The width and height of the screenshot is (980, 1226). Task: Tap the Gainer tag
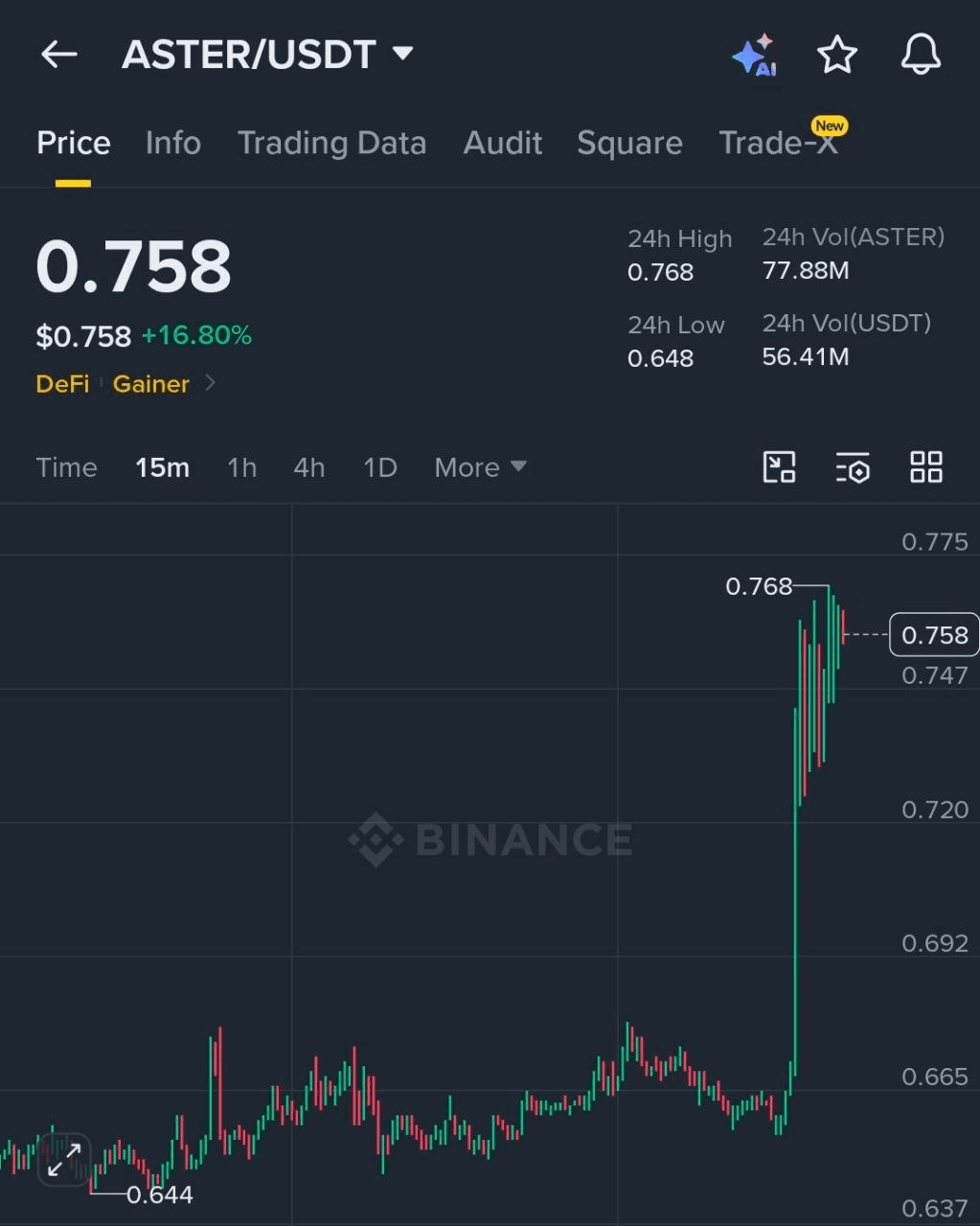click(151, 384)
